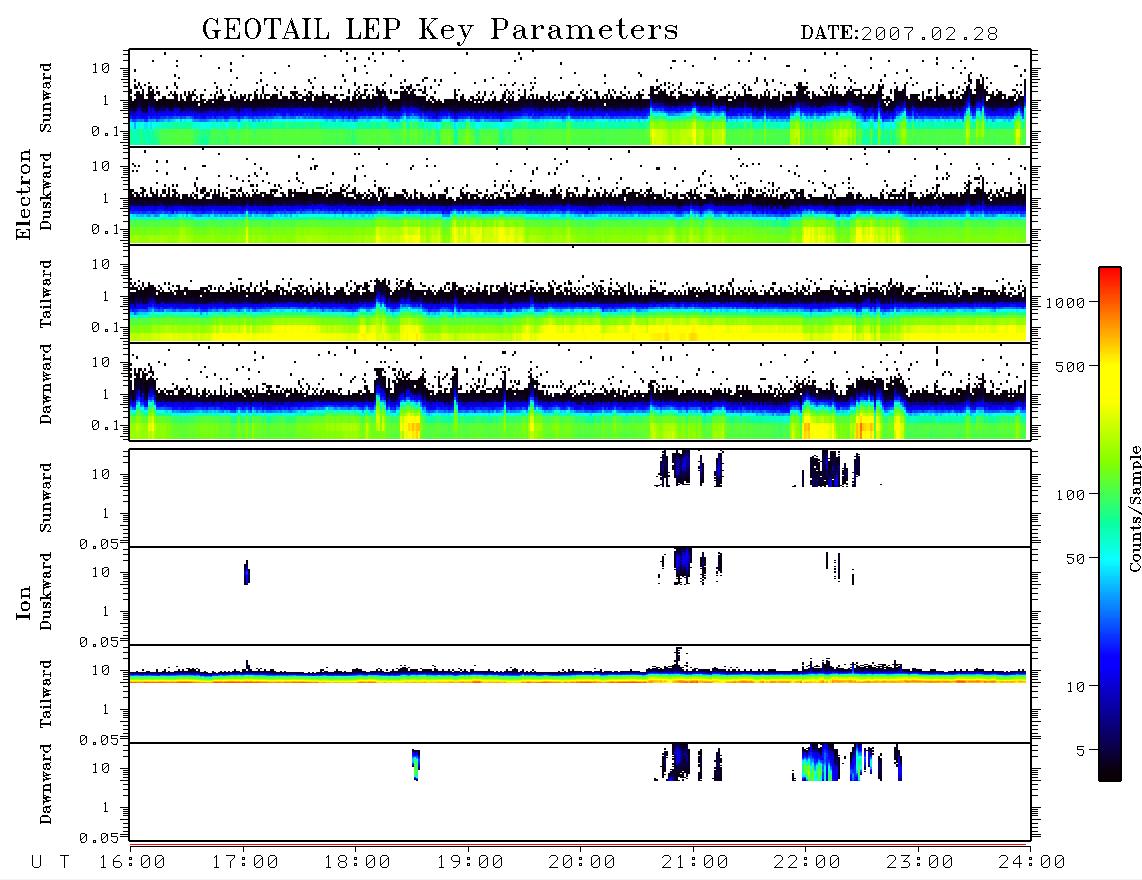Click the 'Dawnward' label of the Ion group
The width and height of the screenshot is (1142, 880).
46,784
